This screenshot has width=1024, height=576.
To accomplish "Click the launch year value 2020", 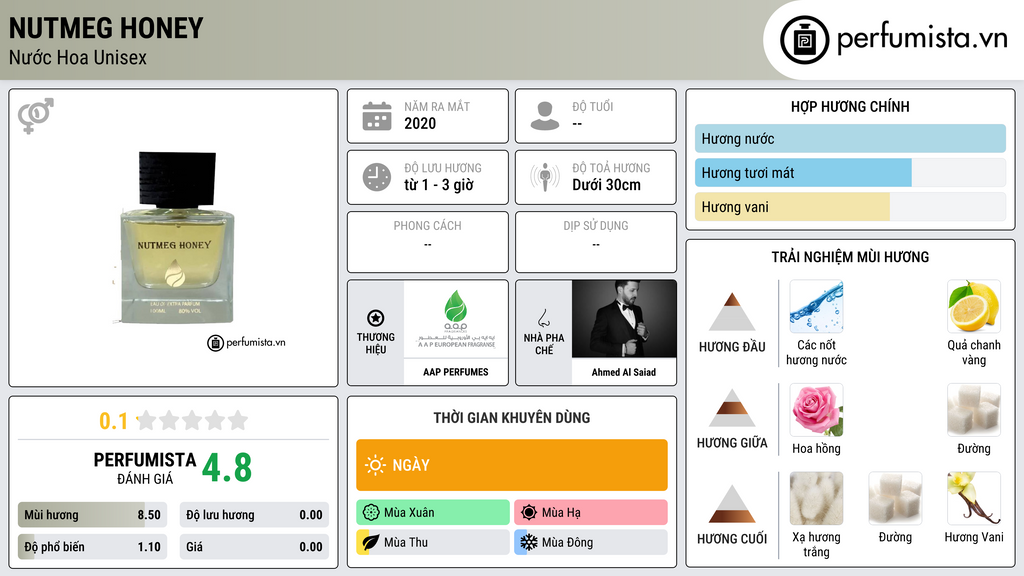I will (420, 123).
